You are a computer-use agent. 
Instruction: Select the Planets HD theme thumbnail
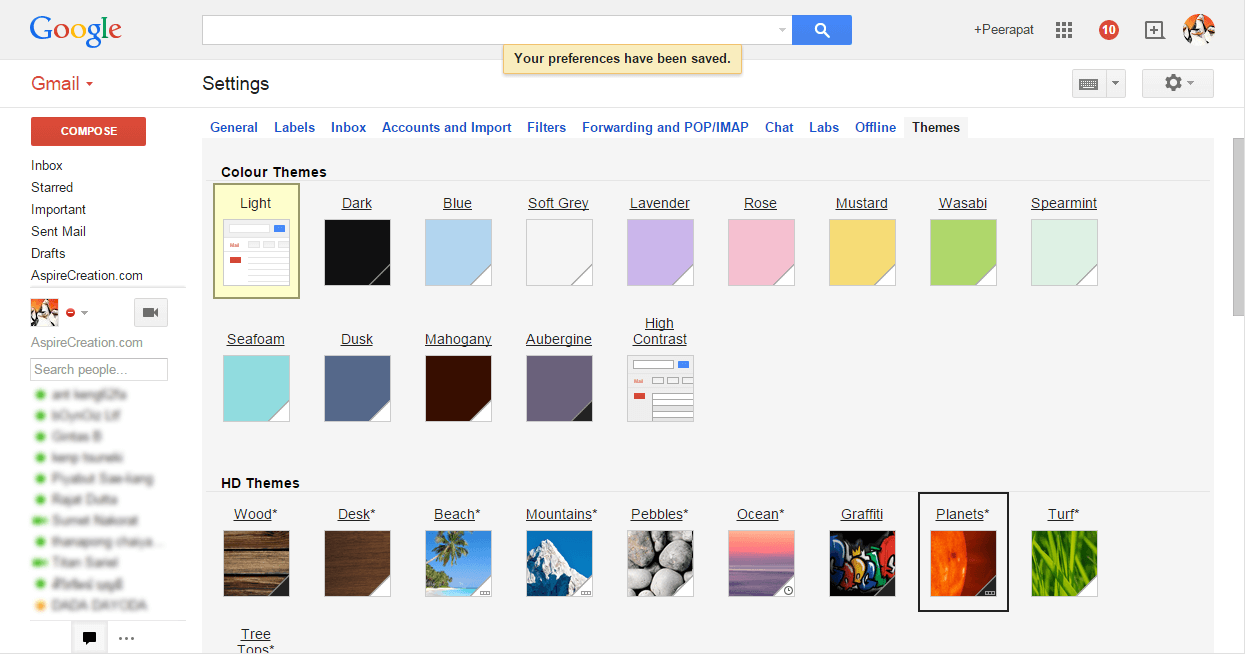click(x=963, y=563)
